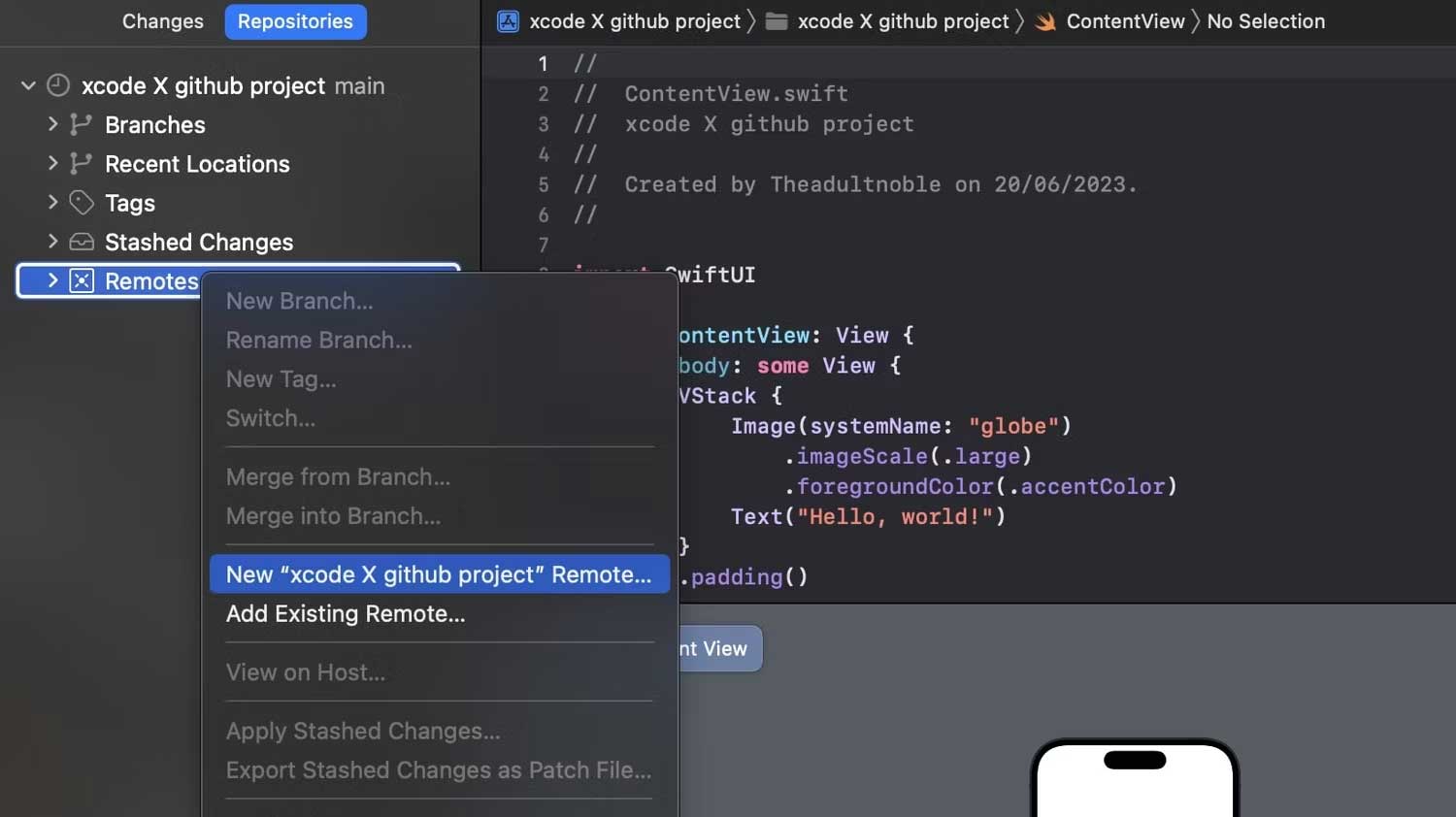Click the Tags label icon
1456x817 pixels.
[x=82, y=202]
